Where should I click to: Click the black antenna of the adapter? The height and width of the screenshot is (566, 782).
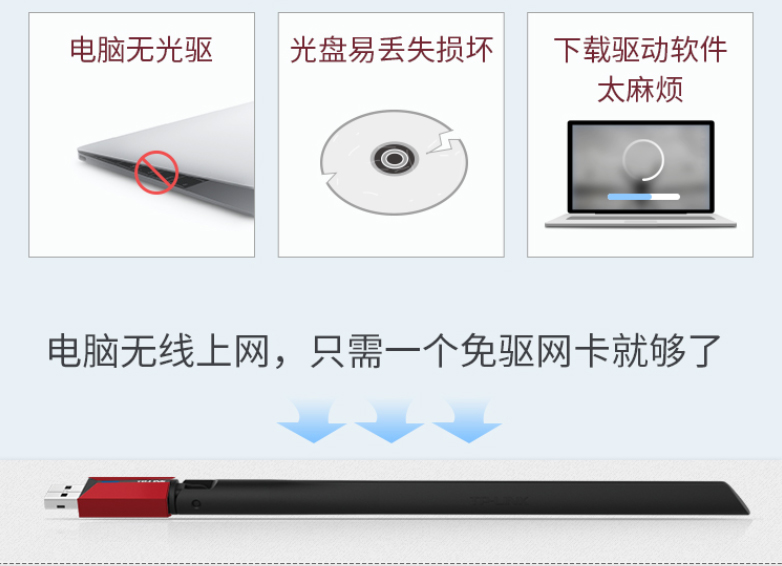tap(461, 497)
